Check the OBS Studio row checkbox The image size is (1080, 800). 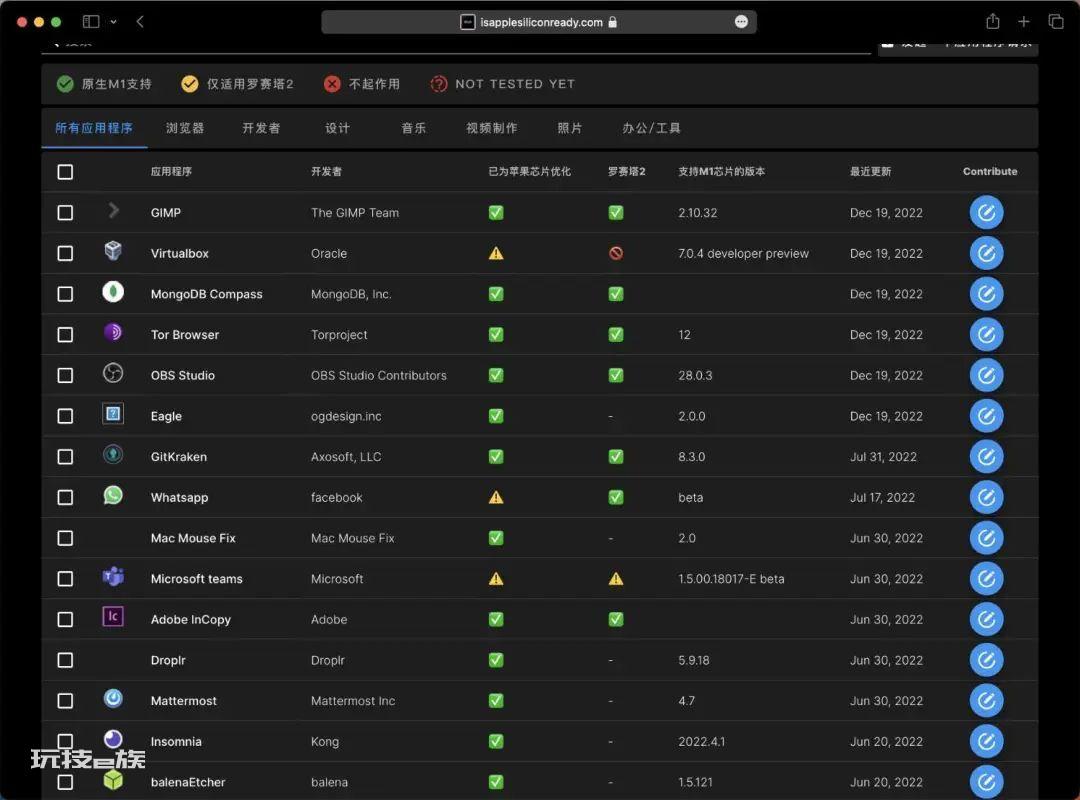pos(65,375)
